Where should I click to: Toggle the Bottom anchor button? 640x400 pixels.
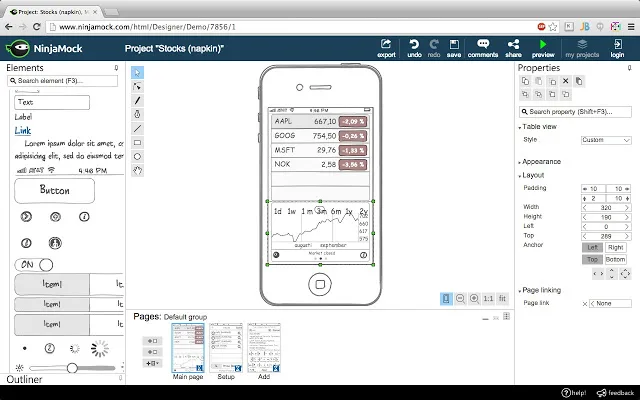pyautogui.click(x=616, y=259)
